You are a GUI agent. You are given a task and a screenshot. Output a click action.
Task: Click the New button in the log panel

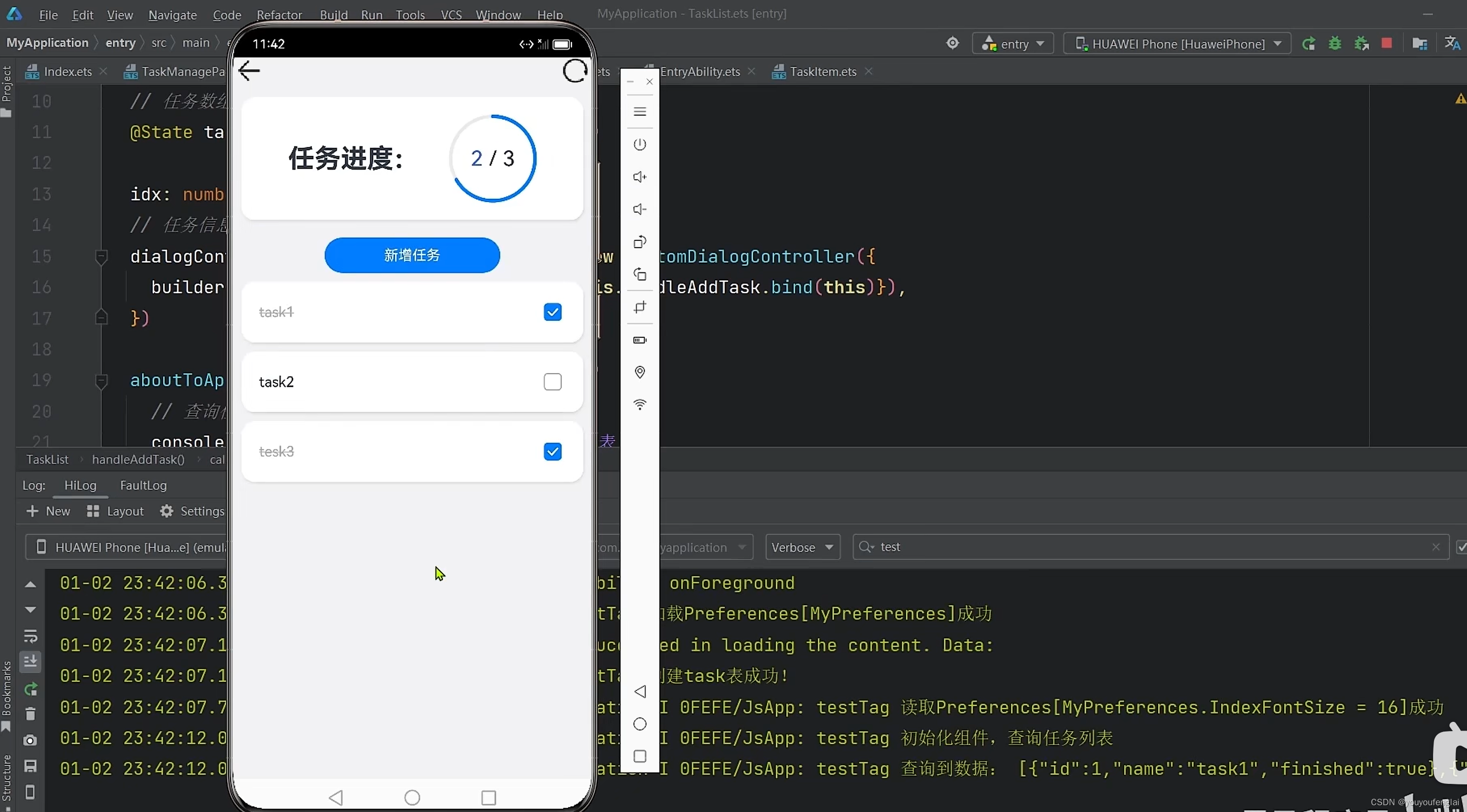tap(48, 511)
